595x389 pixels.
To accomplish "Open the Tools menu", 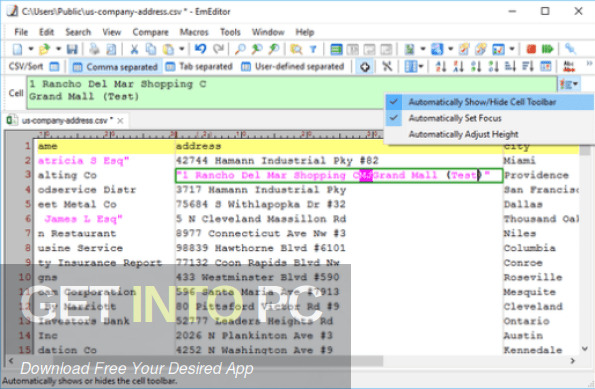I will pyautogui.click(x=230, y=32).
